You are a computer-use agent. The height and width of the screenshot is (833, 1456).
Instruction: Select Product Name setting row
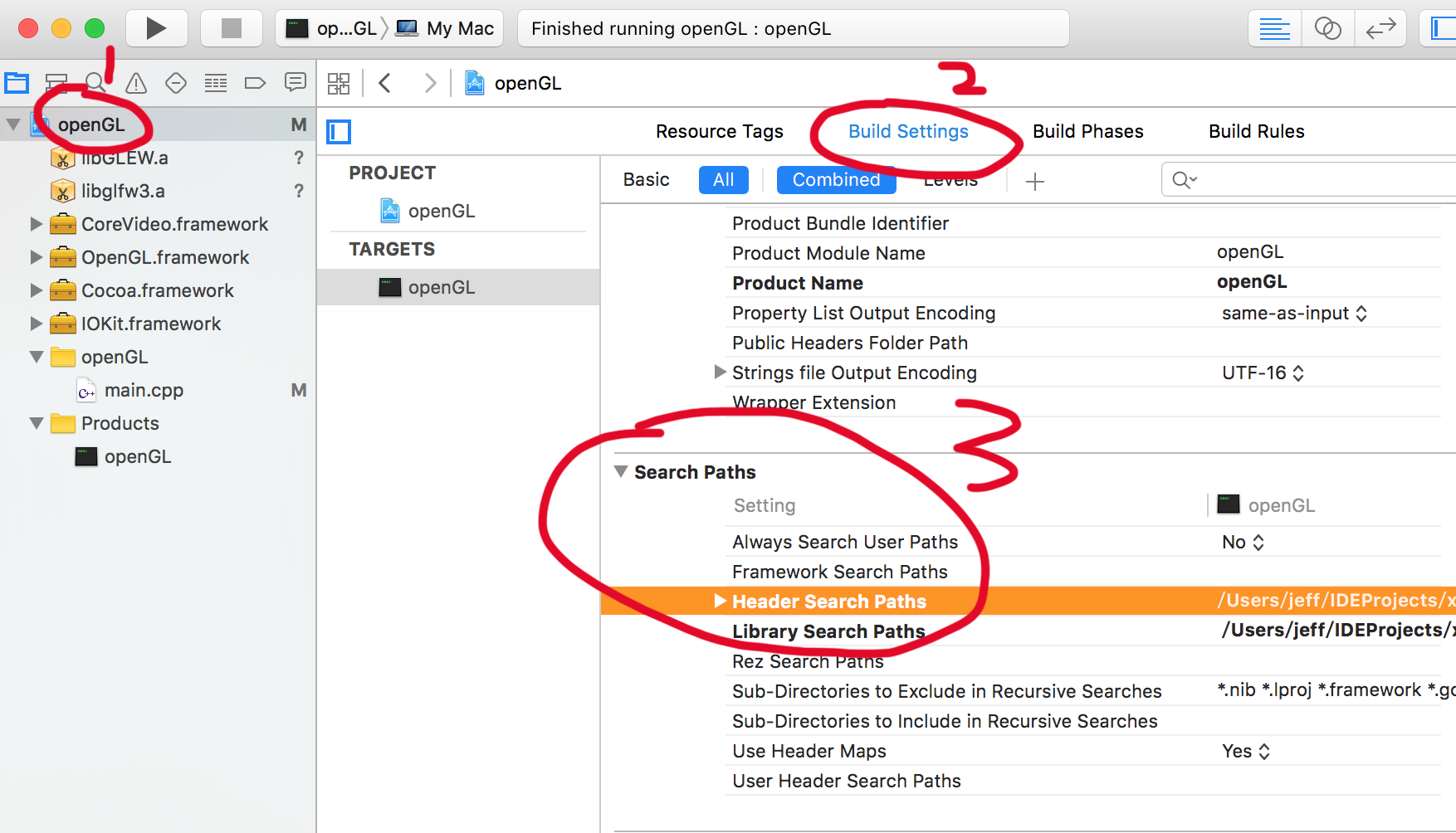pos(1028,283)
